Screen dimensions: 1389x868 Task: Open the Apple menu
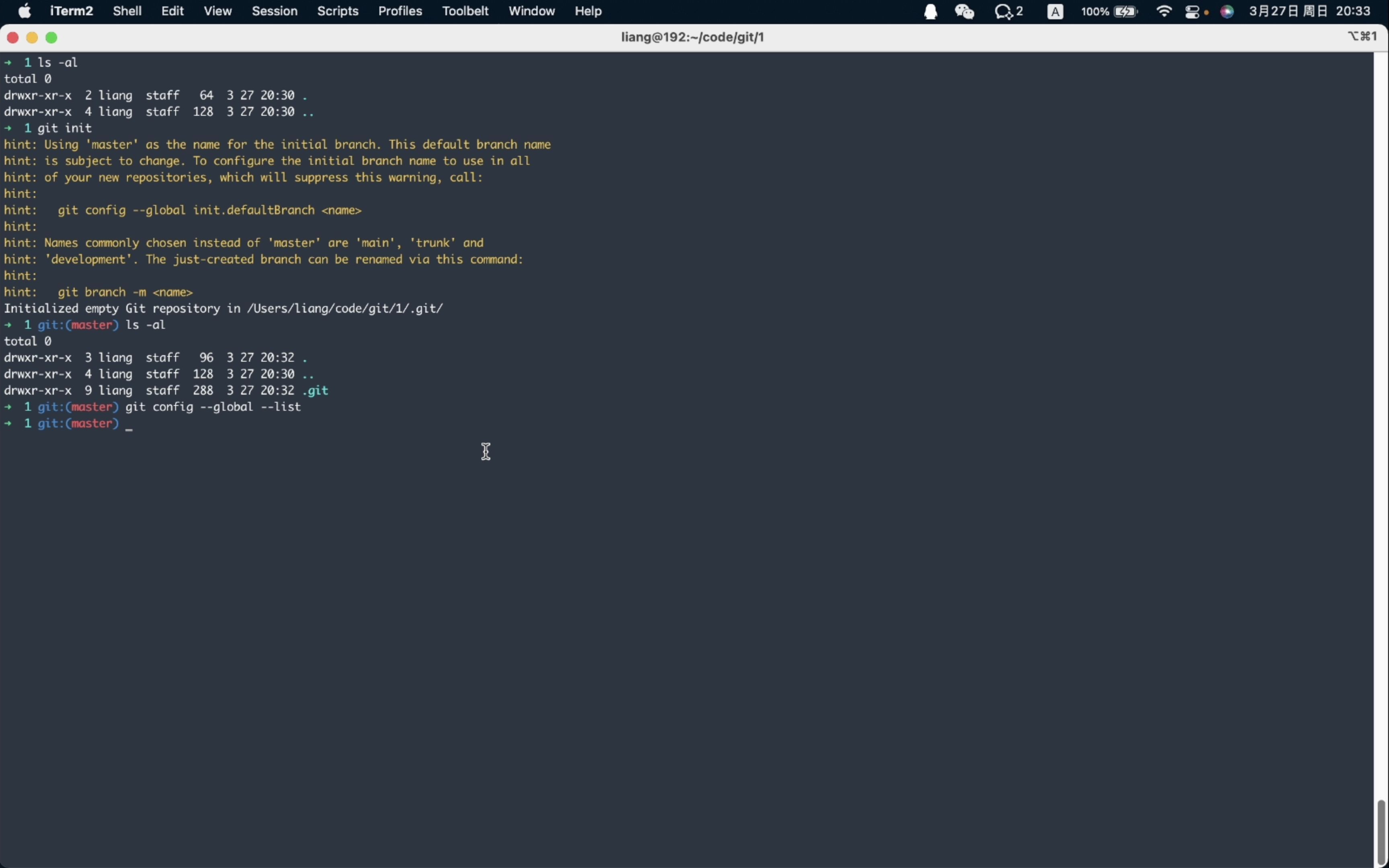[x=25, y=12]
